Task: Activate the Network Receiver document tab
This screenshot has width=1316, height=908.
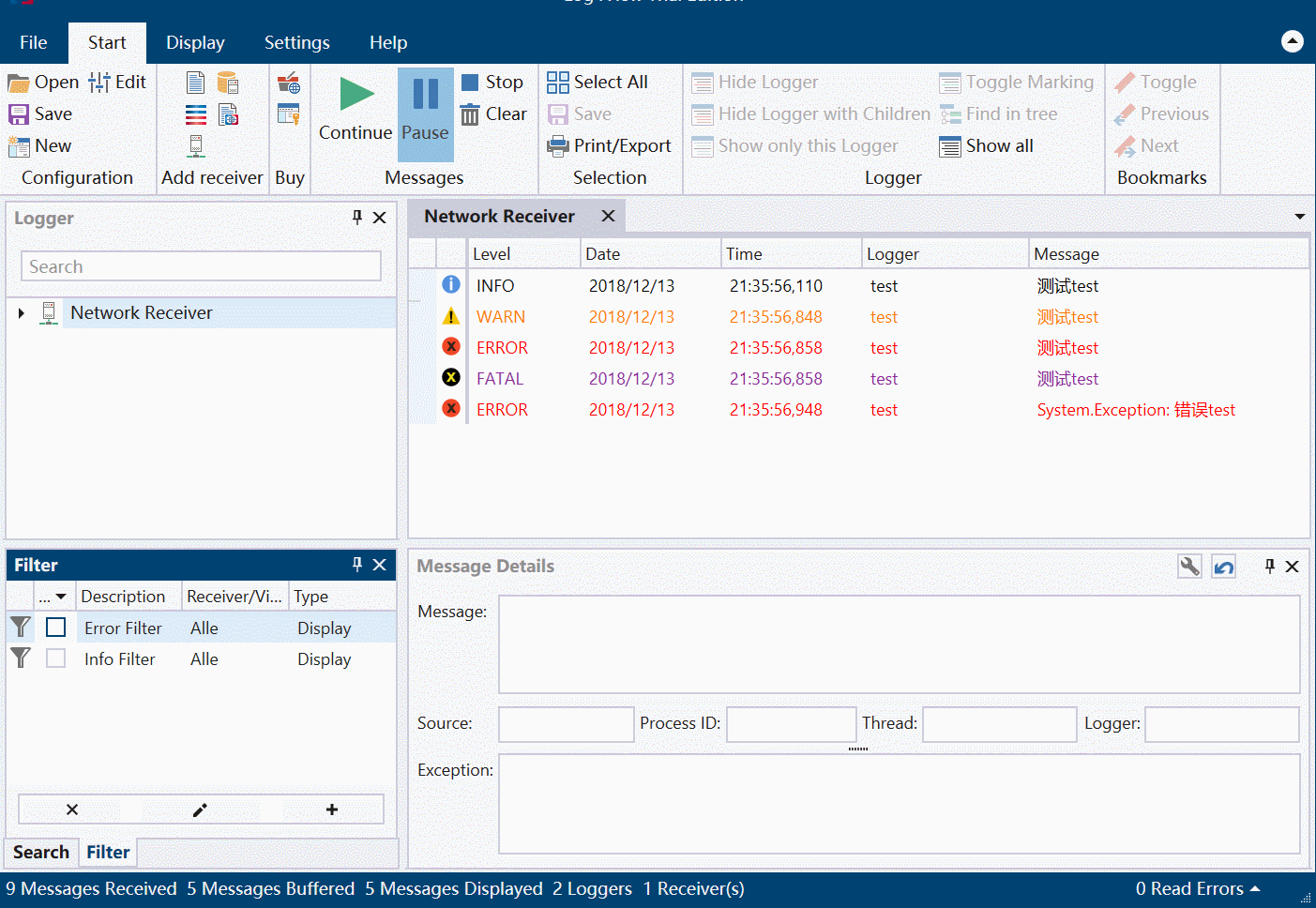Action: (x=499, y=217)
